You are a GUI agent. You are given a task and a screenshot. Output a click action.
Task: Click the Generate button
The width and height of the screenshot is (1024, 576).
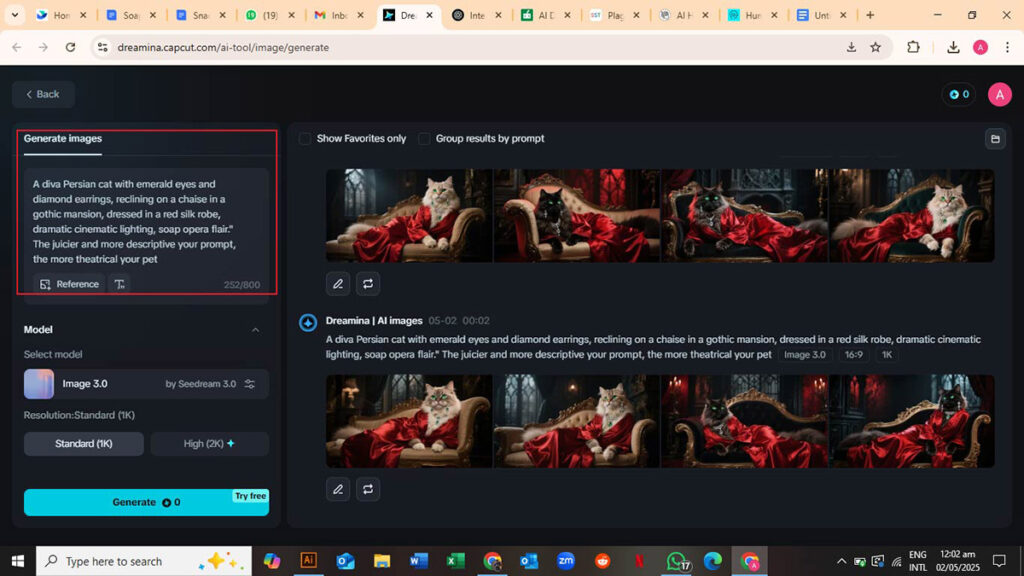146,502
